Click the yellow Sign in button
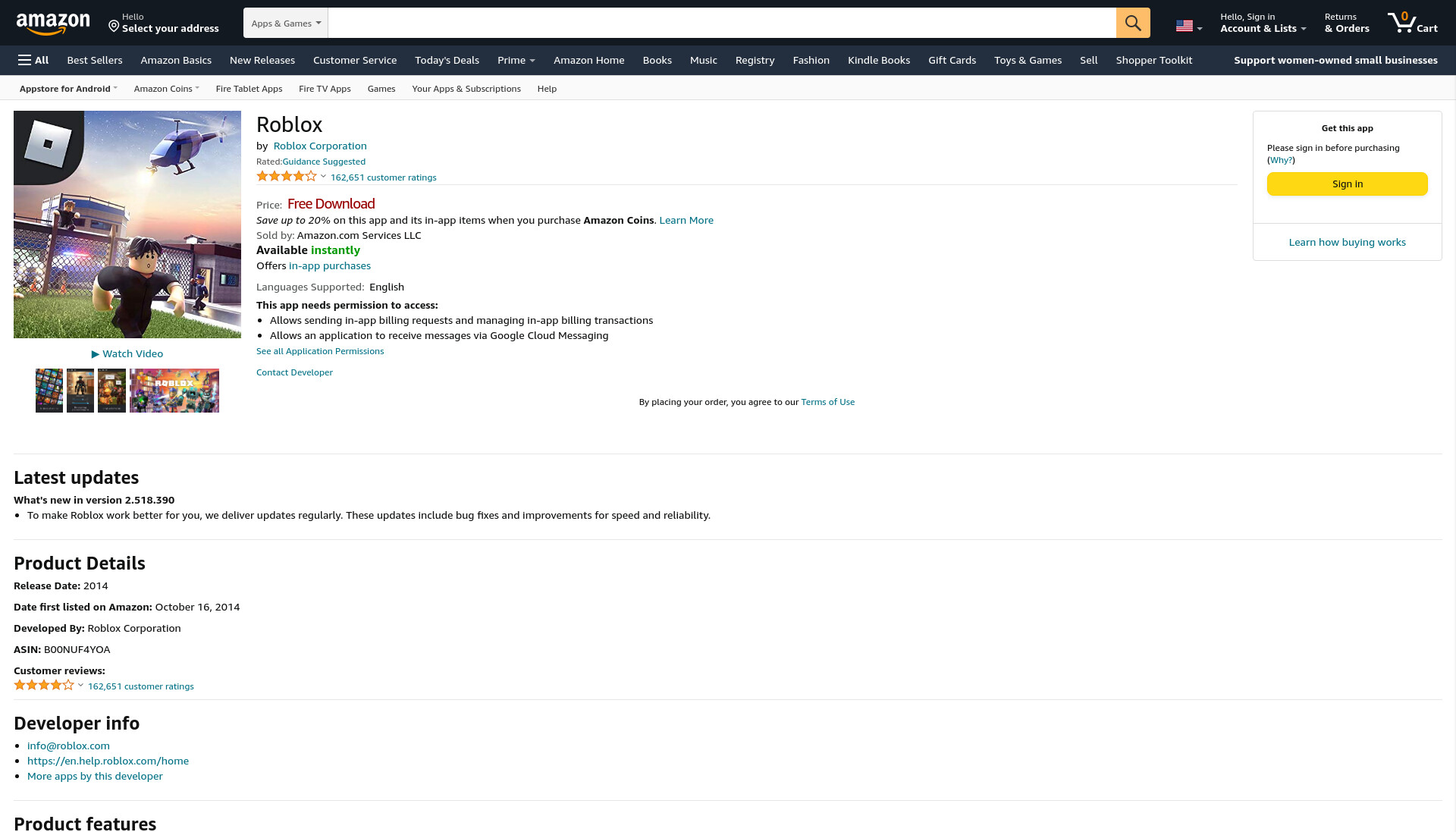Image resolution: width=1456 pixels, height=832 pixels. click(1348, 184)
